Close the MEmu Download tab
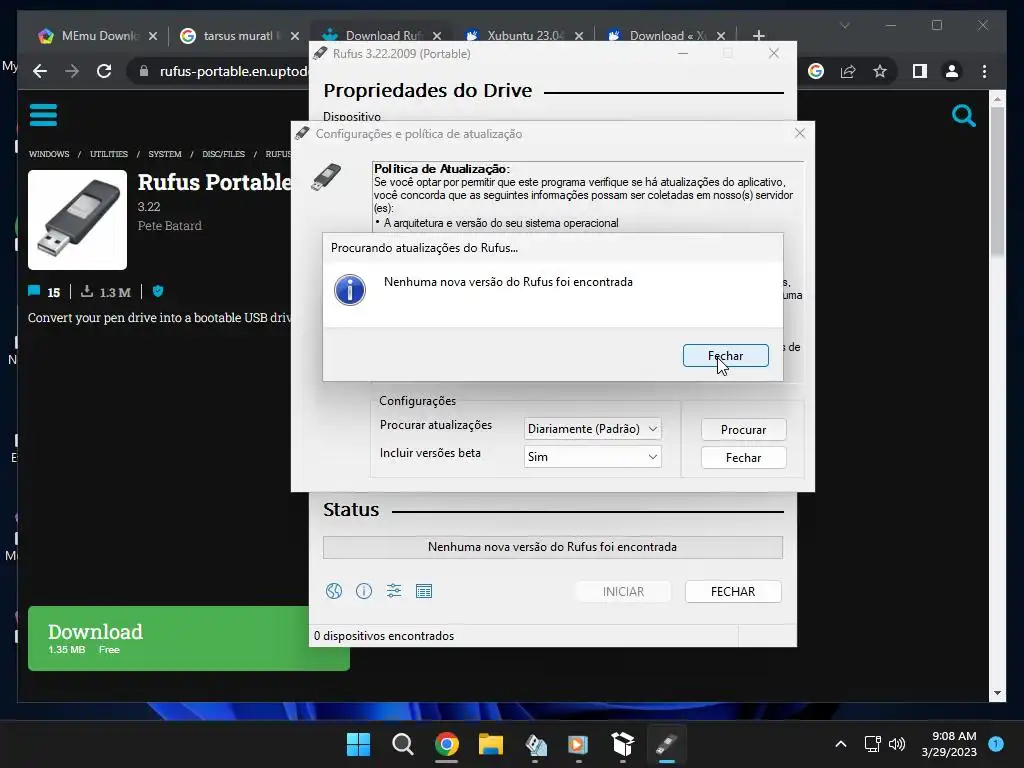 tap(153, 36)
